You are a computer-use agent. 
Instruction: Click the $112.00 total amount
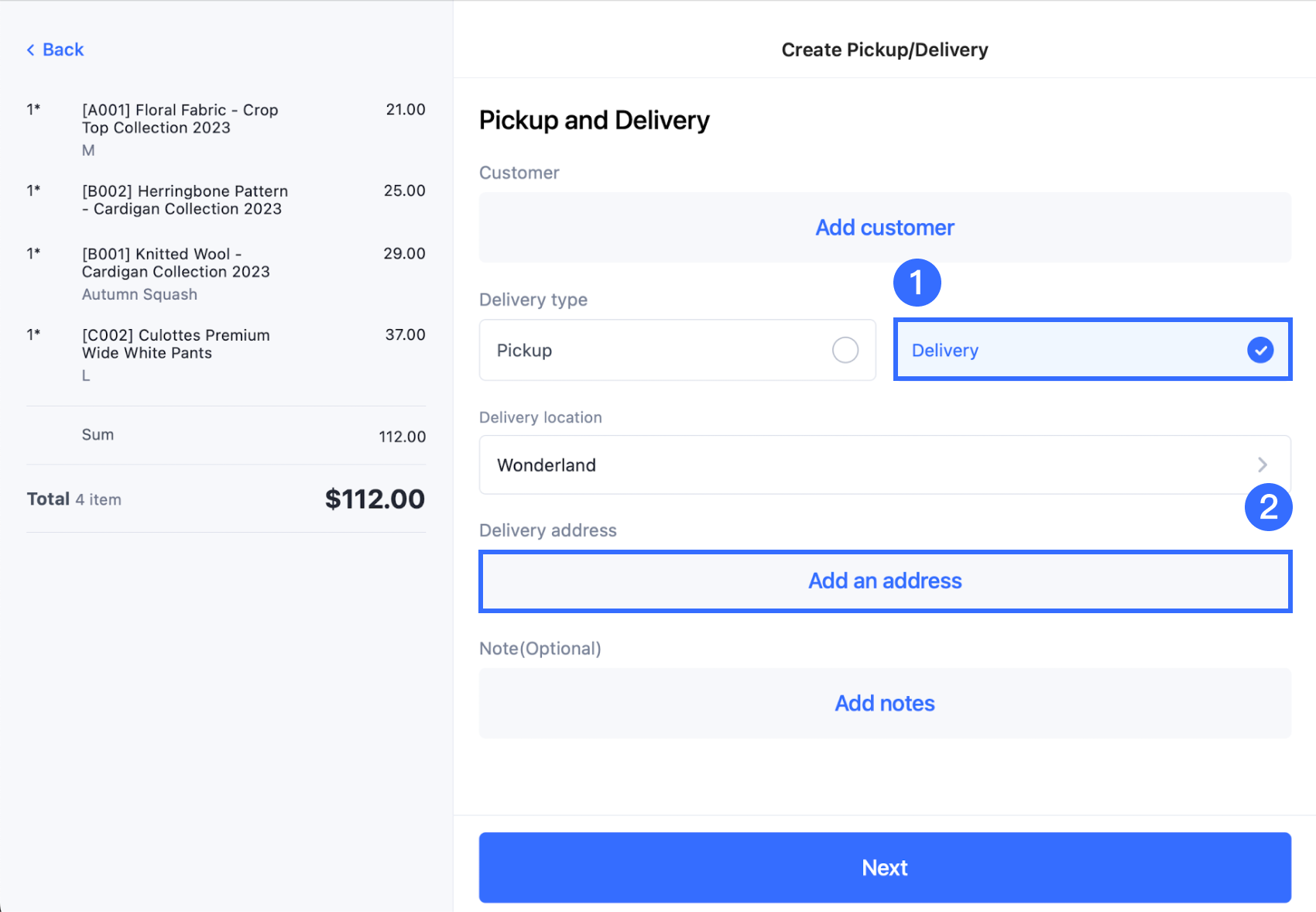(x=375, y=499)
